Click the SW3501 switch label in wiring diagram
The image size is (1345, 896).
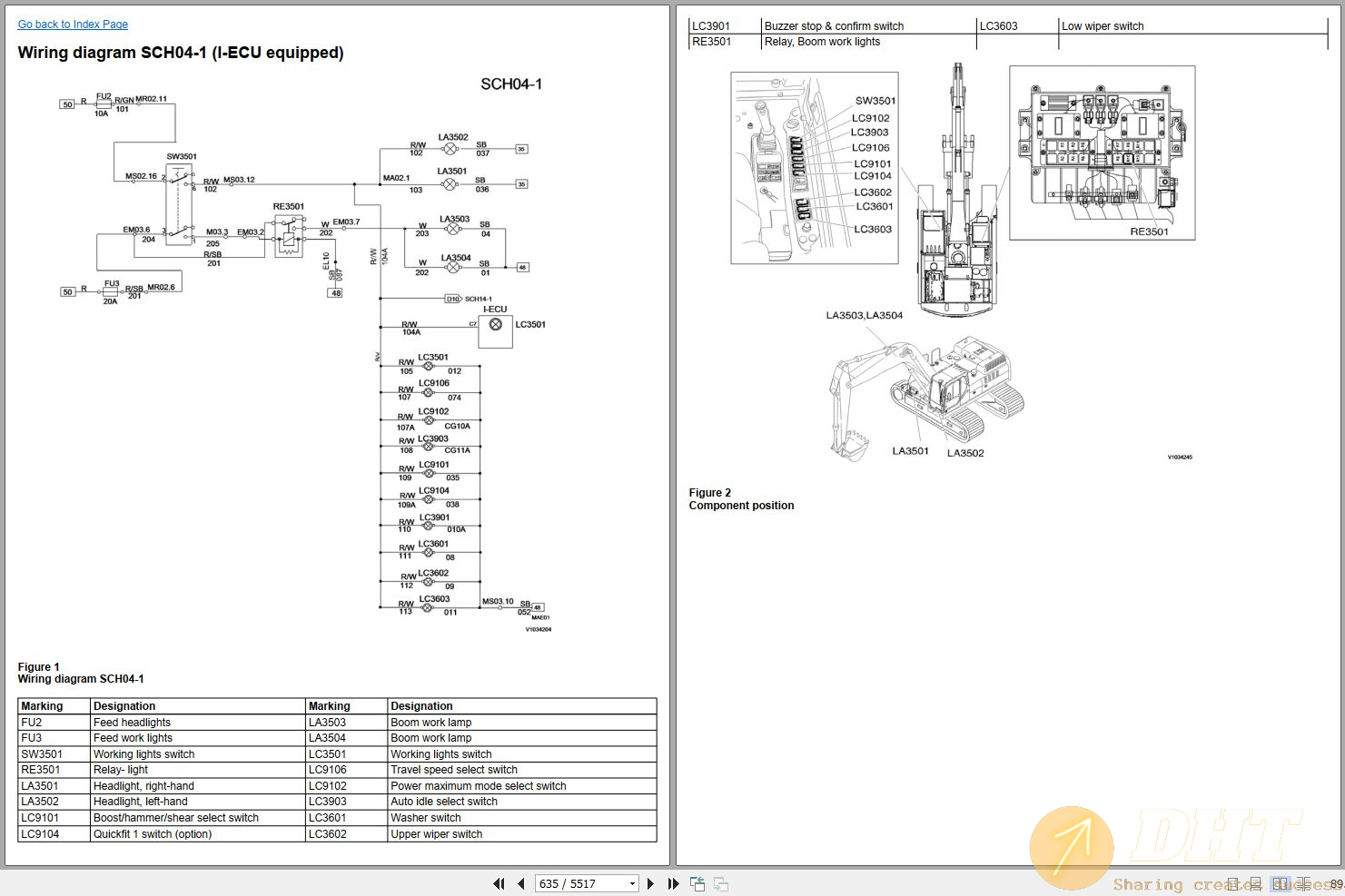tap(182, 157)
